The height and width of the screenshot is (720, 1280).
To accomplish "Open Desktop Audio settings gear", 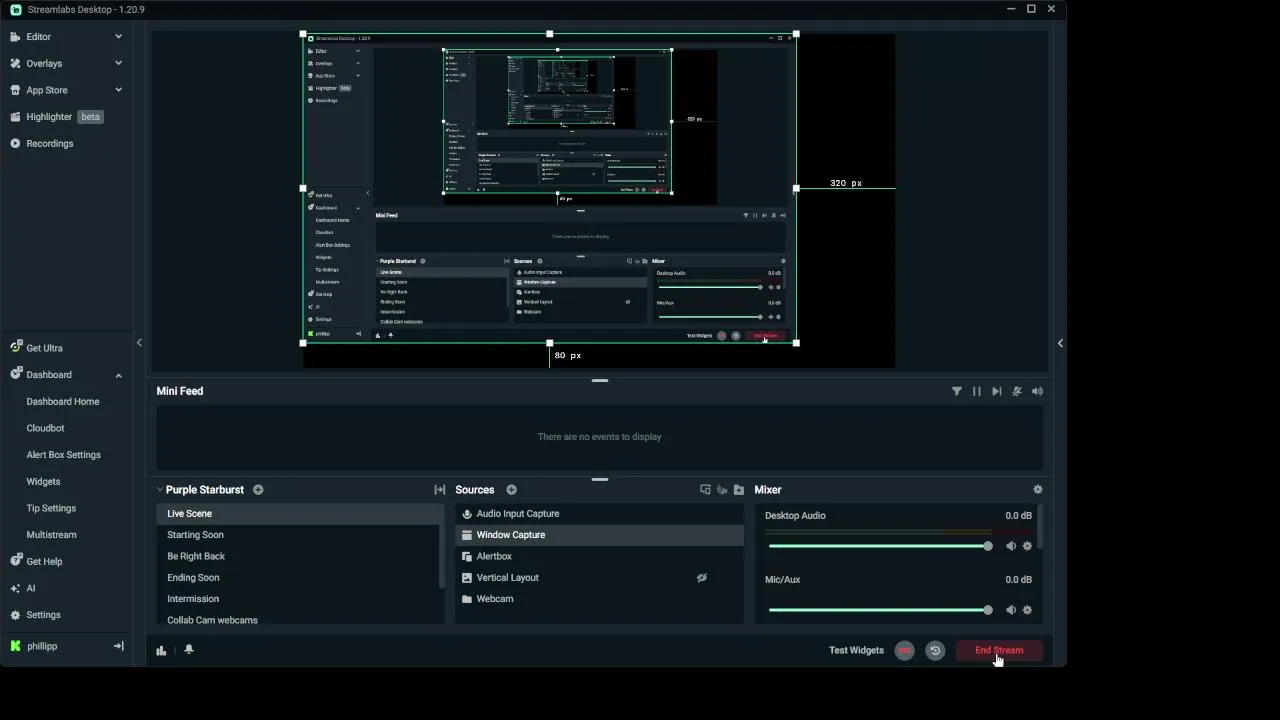I will click(x=1027, y=546).
